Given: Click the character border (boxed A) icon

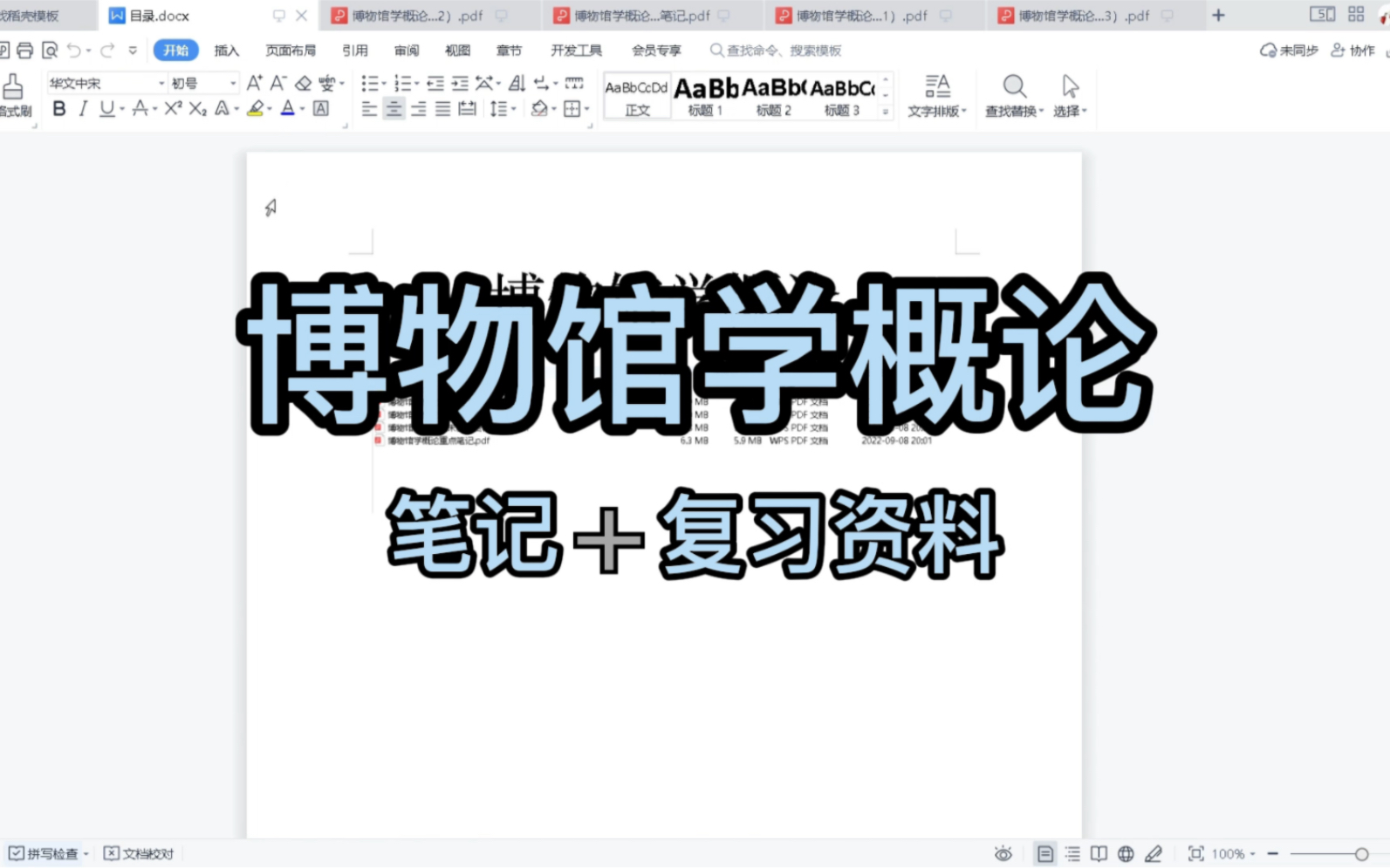Looking at the screenshot, I should tap(321, 108).
